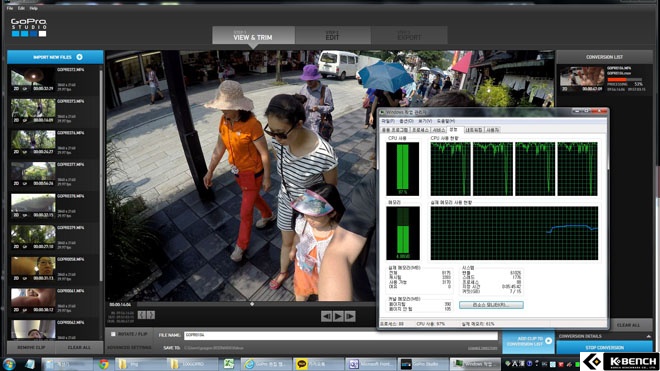
Task: Switch to Task Manager Applications tab
Action: click(394, 130)
